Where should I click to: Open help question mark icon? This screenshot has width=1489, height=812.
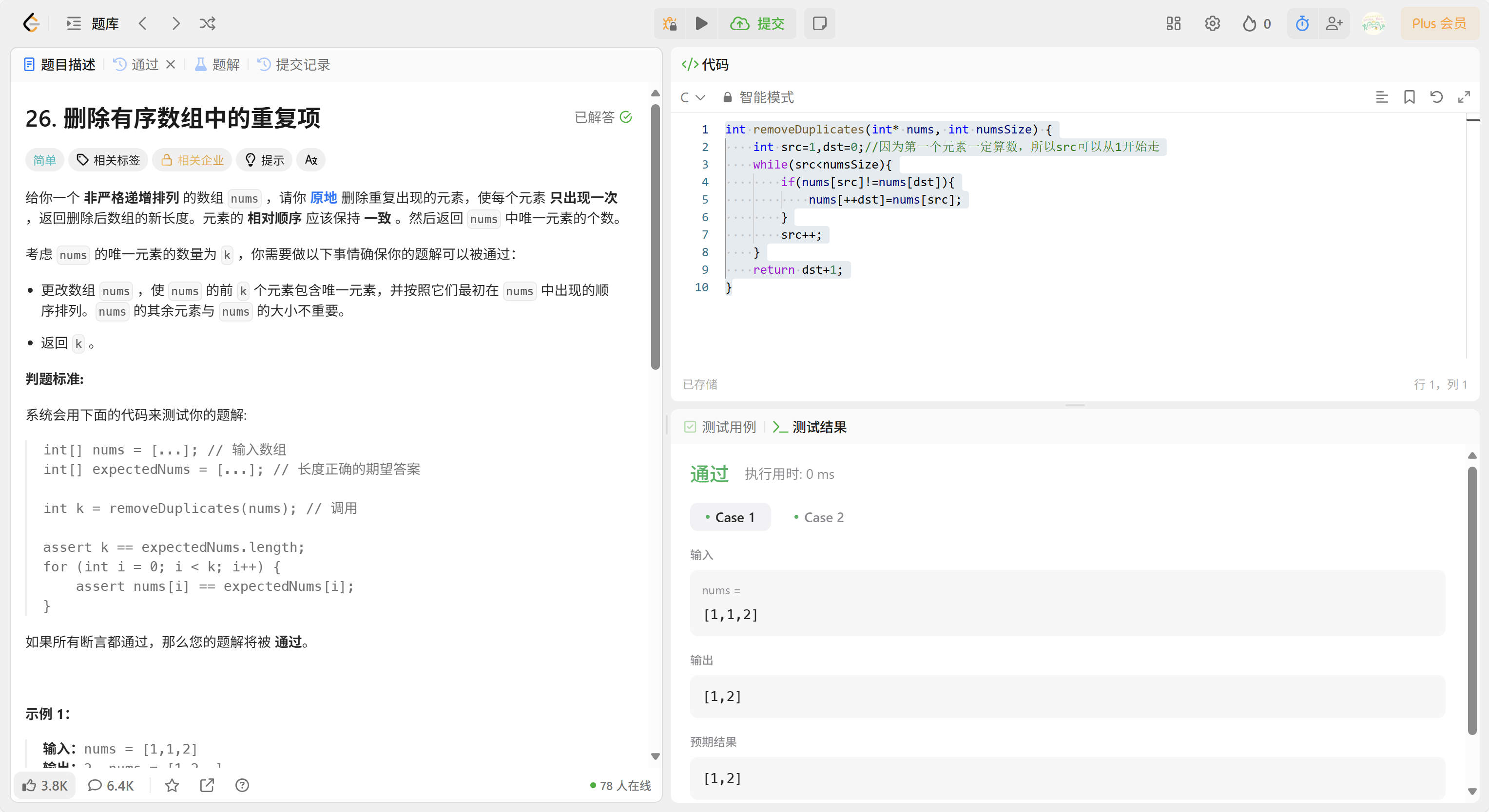coord(242,785)
